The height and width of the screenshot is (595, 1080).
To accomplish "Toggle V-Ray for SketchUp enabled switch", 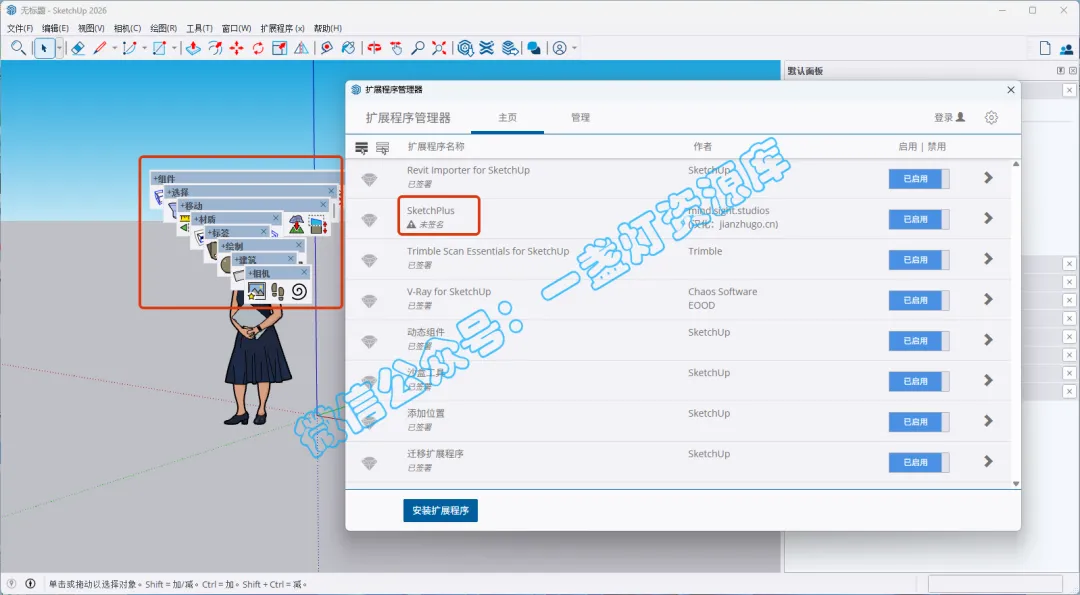I will coord(919,300).
